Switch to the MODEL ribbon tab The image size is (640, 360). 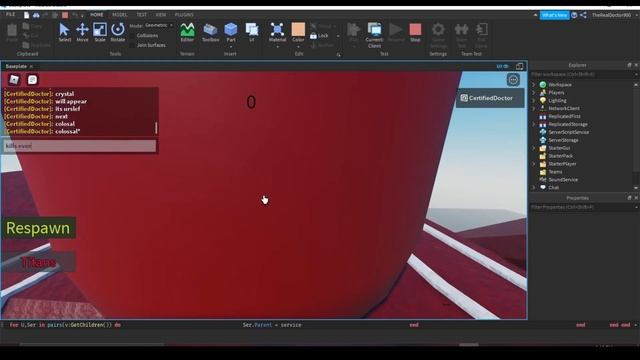tap(120, 15)
